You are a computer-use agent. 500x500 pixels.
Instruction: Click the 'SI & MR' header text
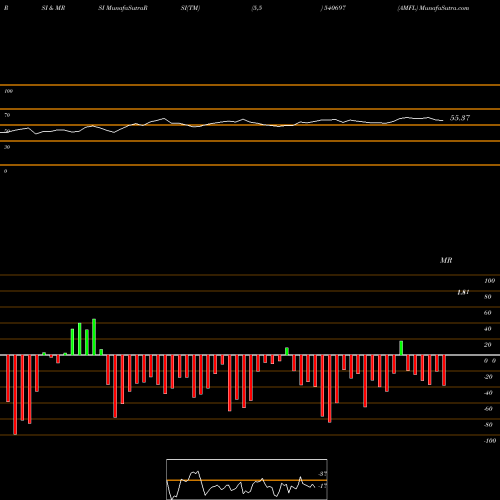click(x=53, y=8)
